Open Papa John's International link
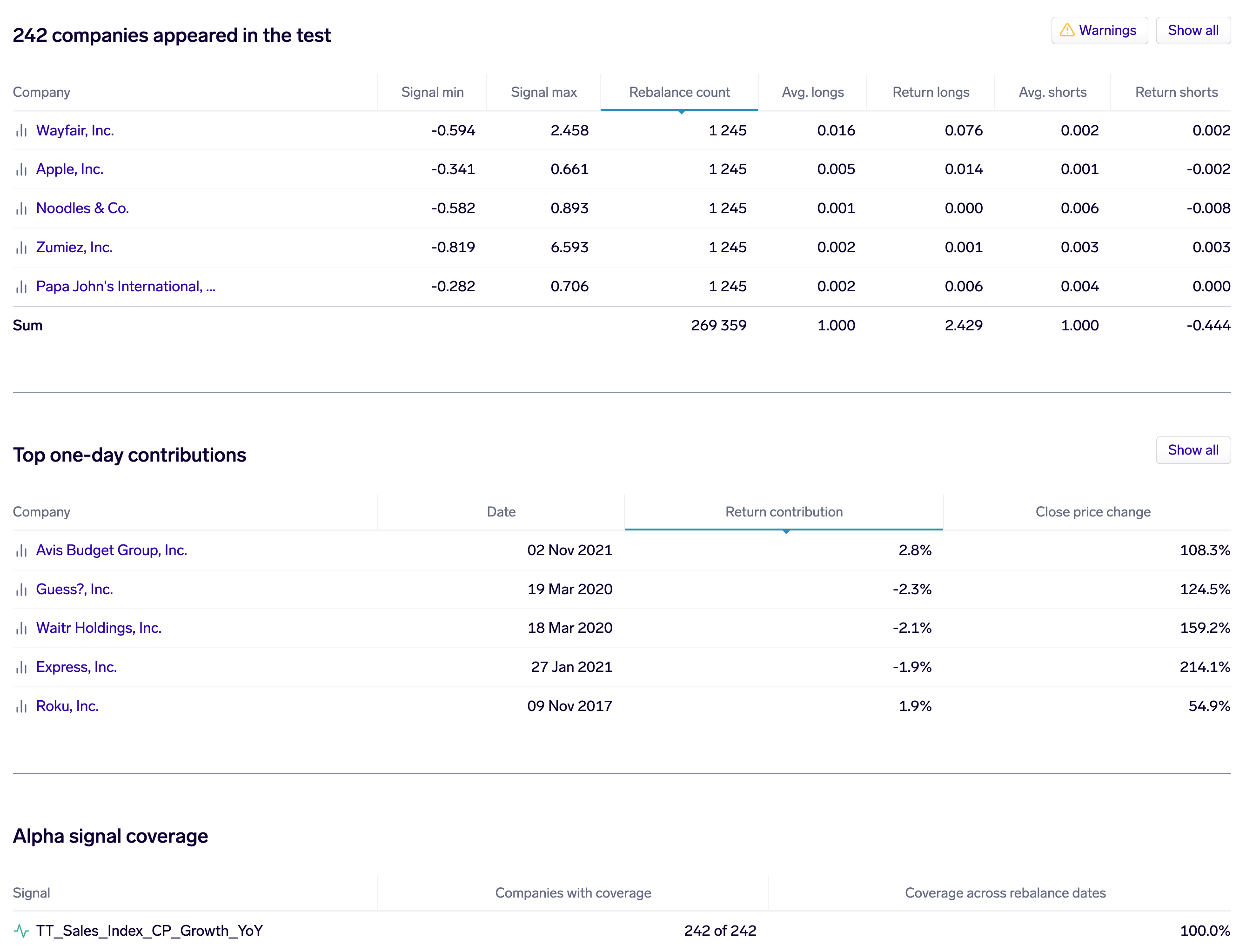The height and width of the screenshot is (952, 1246). (126, 287)
